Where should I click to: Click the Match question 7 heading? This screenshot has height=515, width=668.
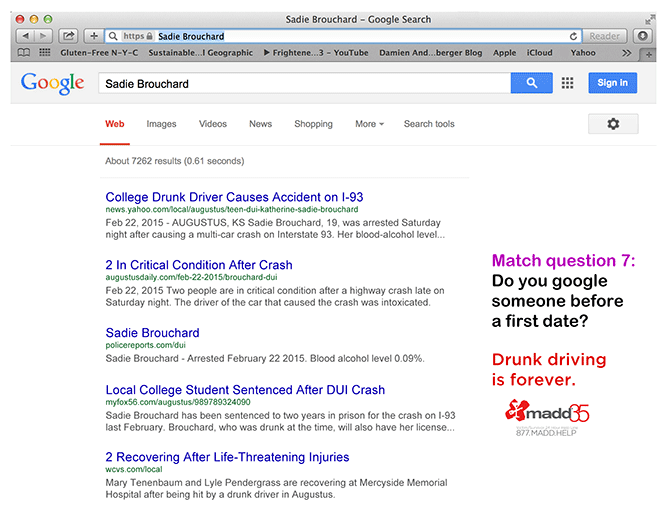(x=563, y=260)
